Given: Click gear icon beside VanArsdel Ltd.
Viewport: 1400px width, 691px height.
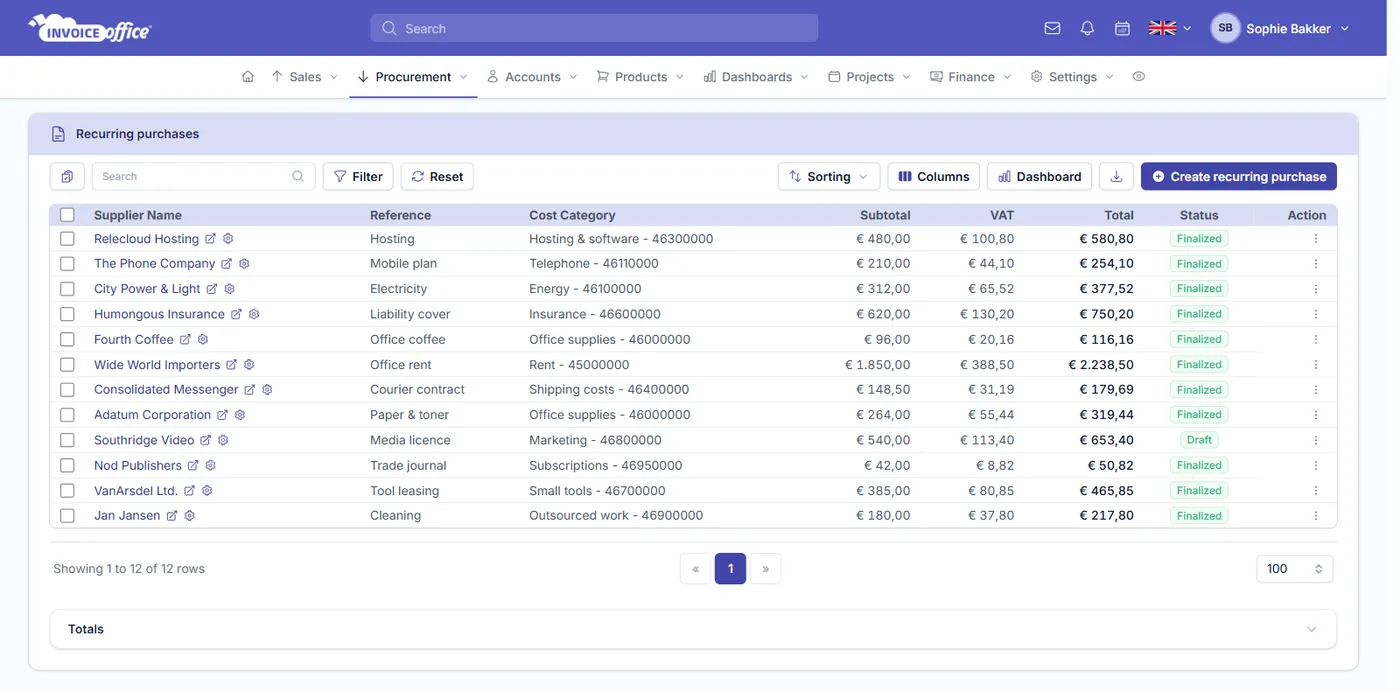Looking at the screenshot, I should coord(207,491).
